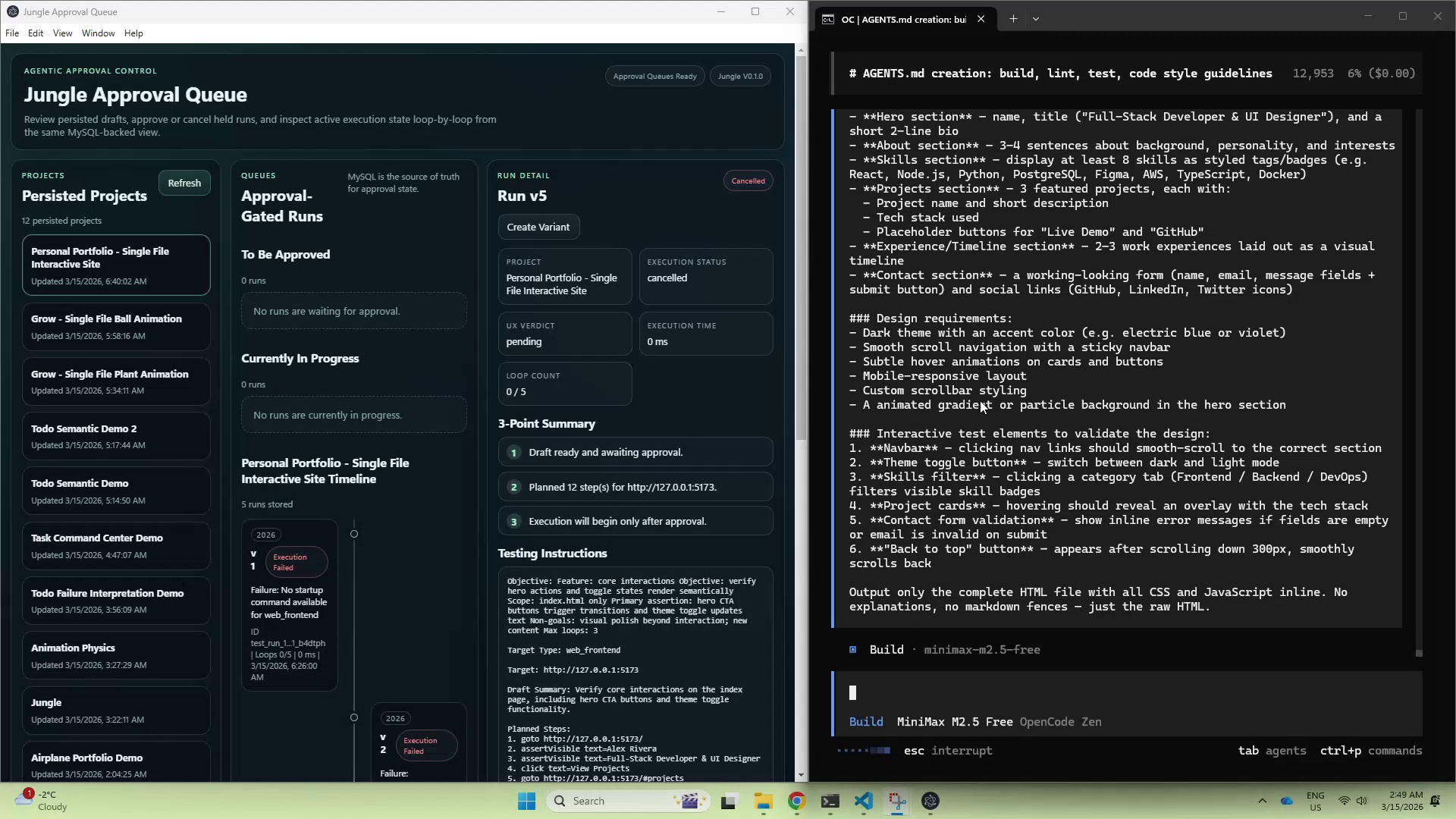This screenshot has width=1456, height=819.
Task: Click the Refresh projects button
Action: pos(184,183)
